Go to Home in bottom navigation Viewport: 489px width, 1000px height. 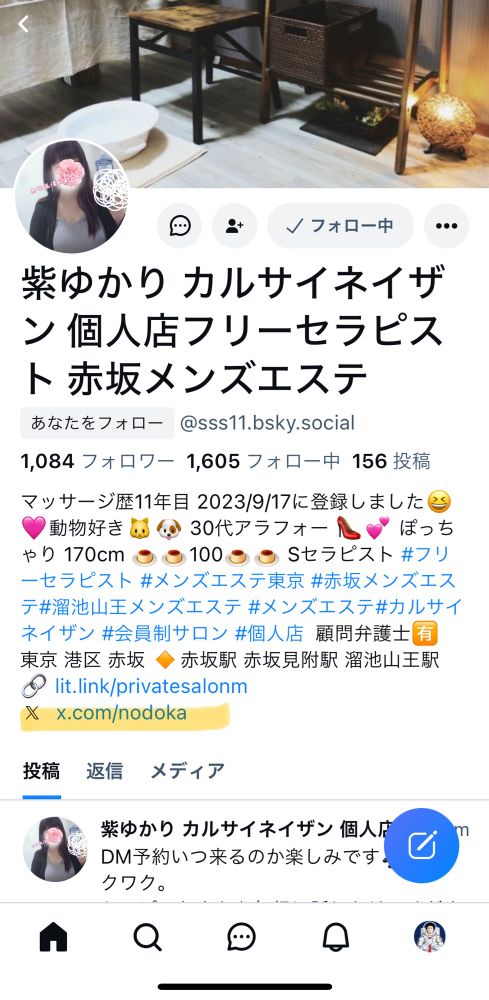point(54,937)
